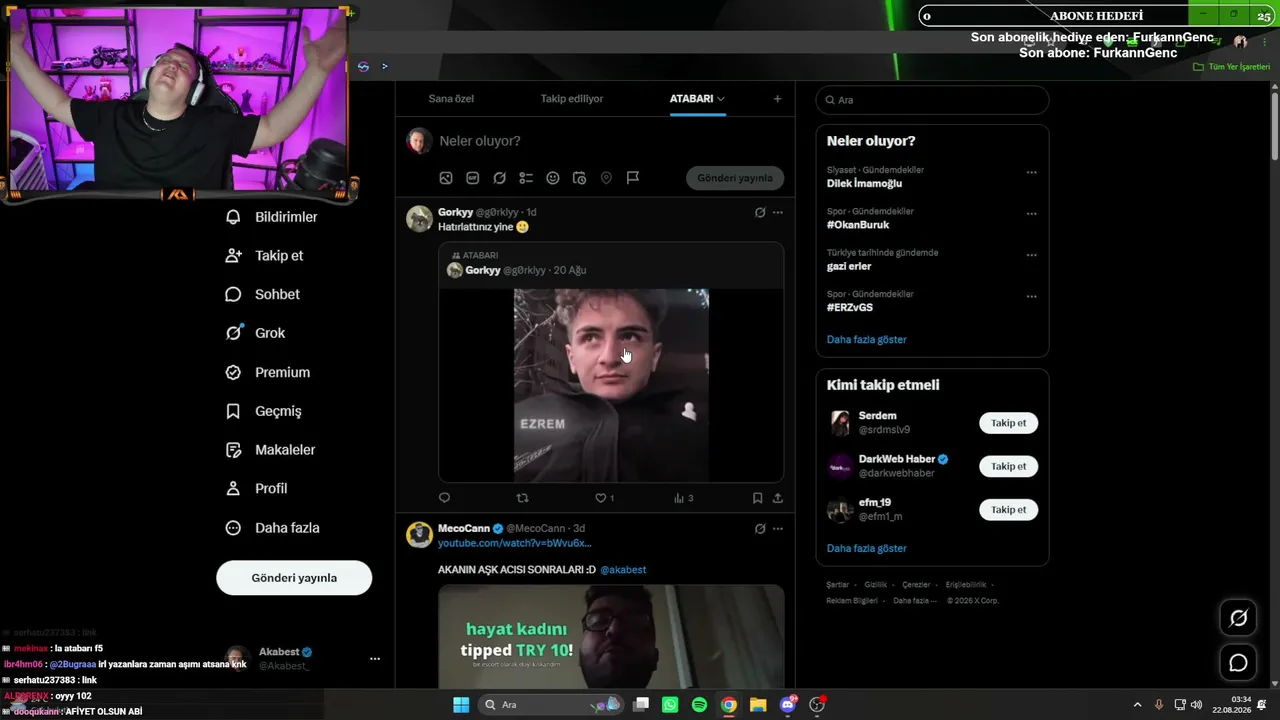
Task: Click the @akabest mention link
Action: [623, 570]
